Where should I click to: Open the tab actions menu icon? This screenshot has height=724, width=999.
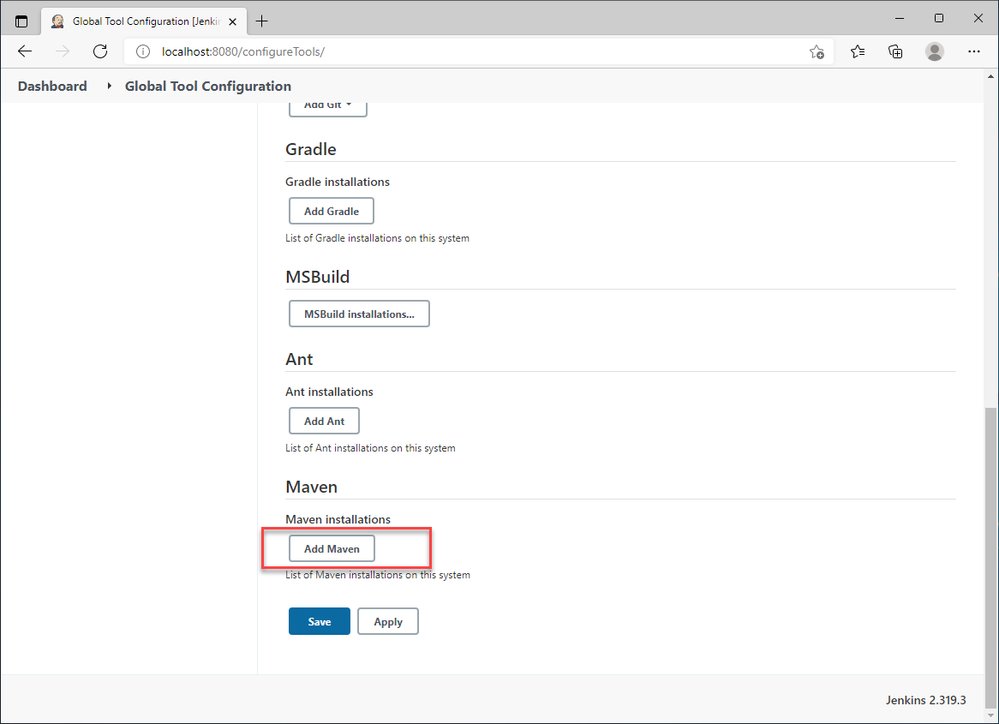point(21,21)
